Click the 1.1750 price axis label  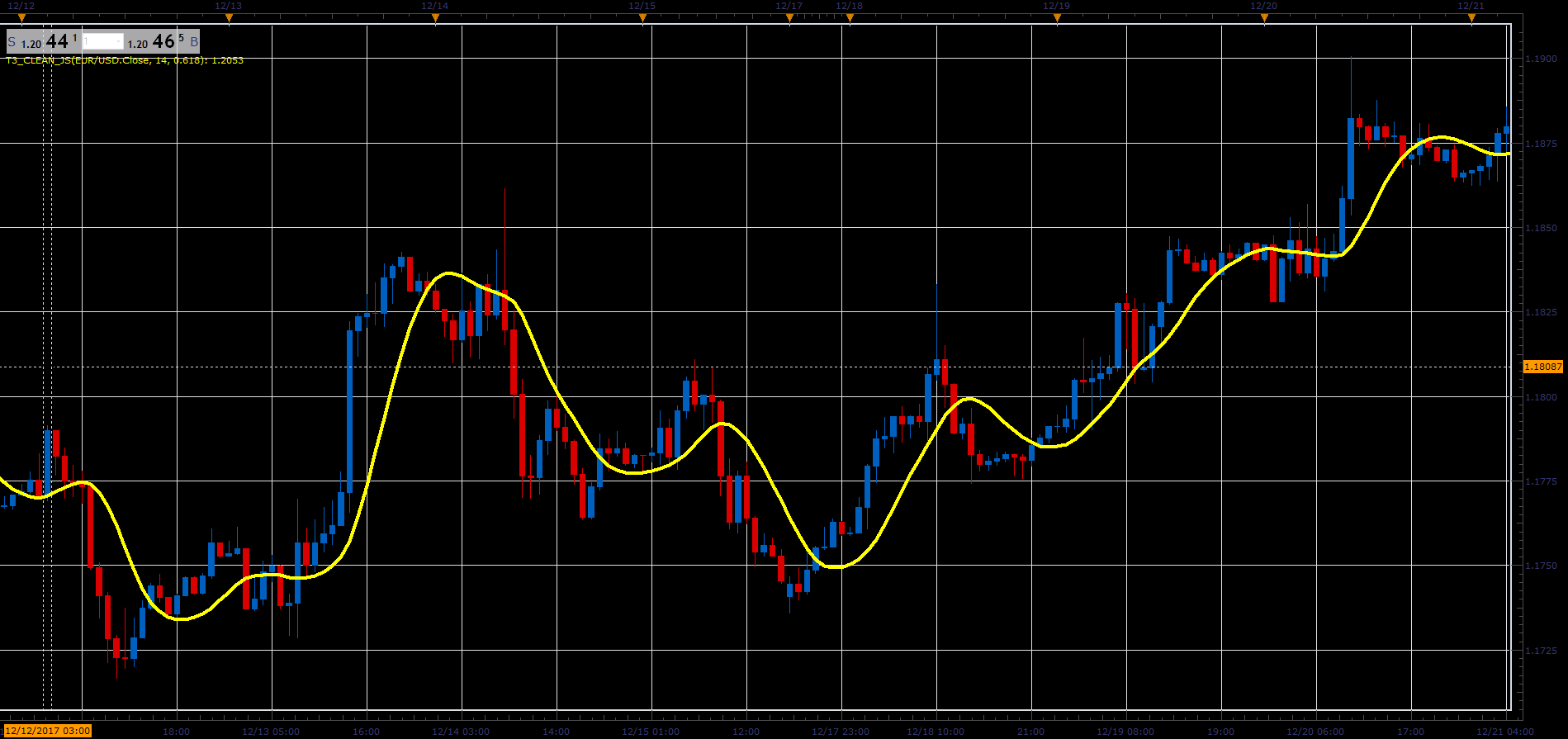coord(1541,566)
